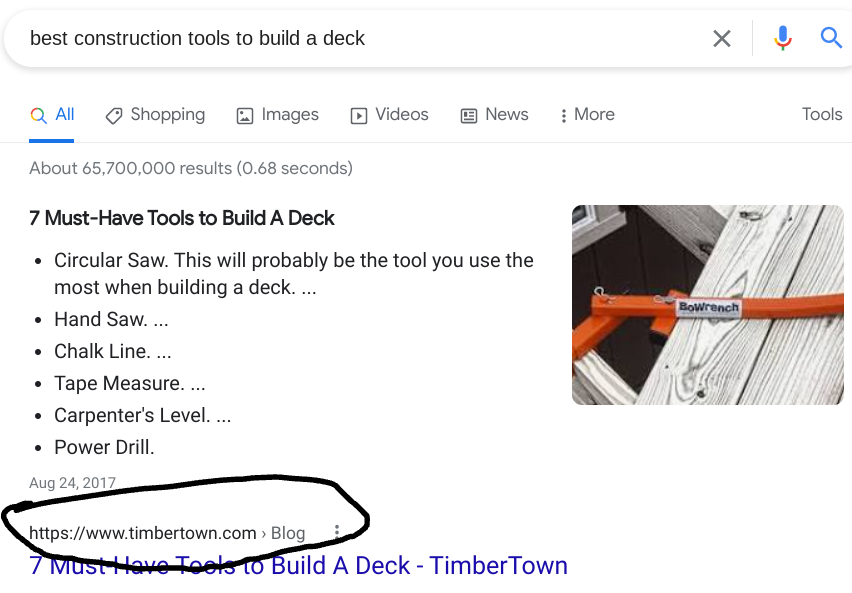Click the https://www.timbertown.com URL

coord(143,533)
